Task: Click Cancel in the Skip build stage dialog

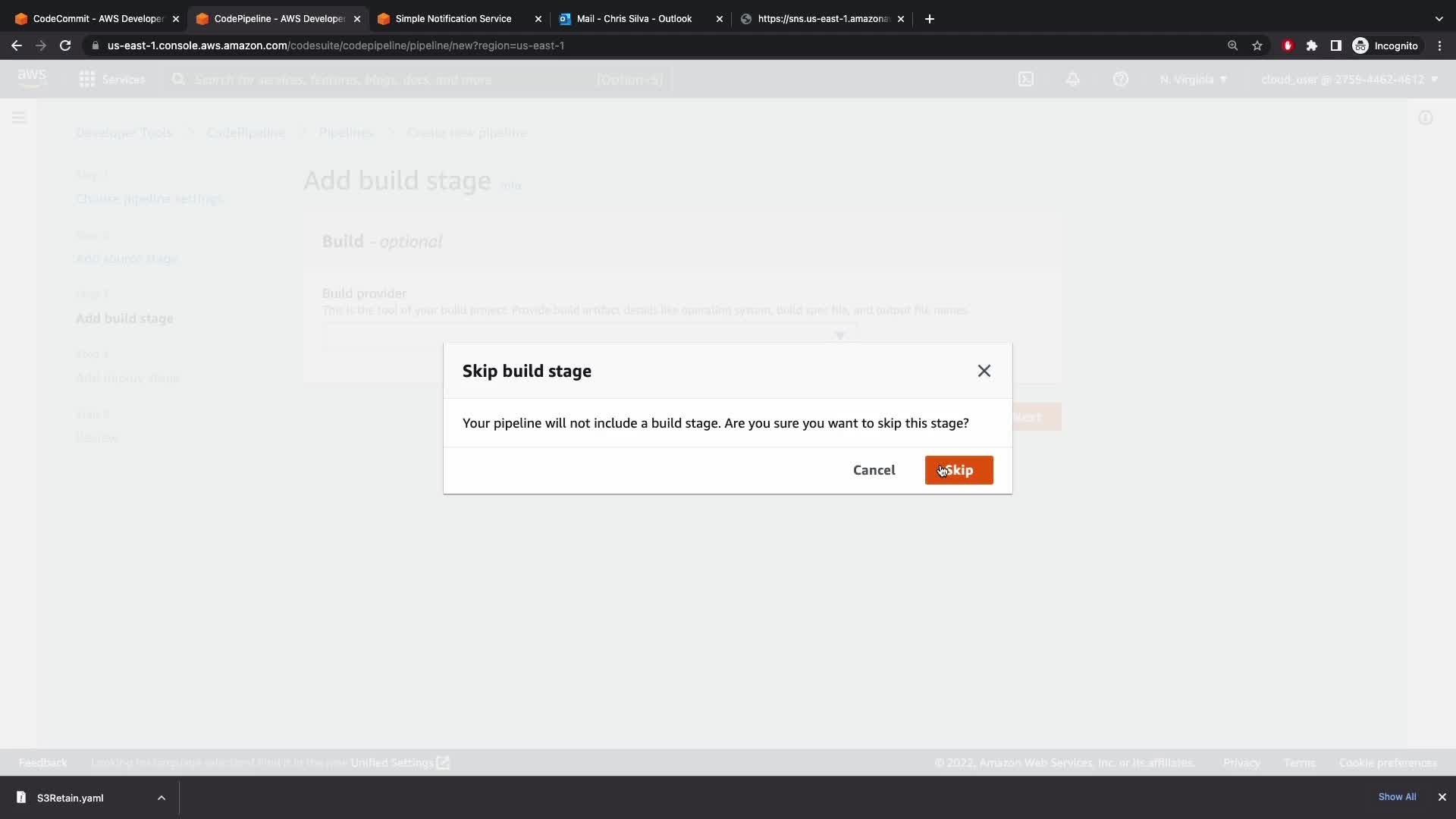Action: 874,470
